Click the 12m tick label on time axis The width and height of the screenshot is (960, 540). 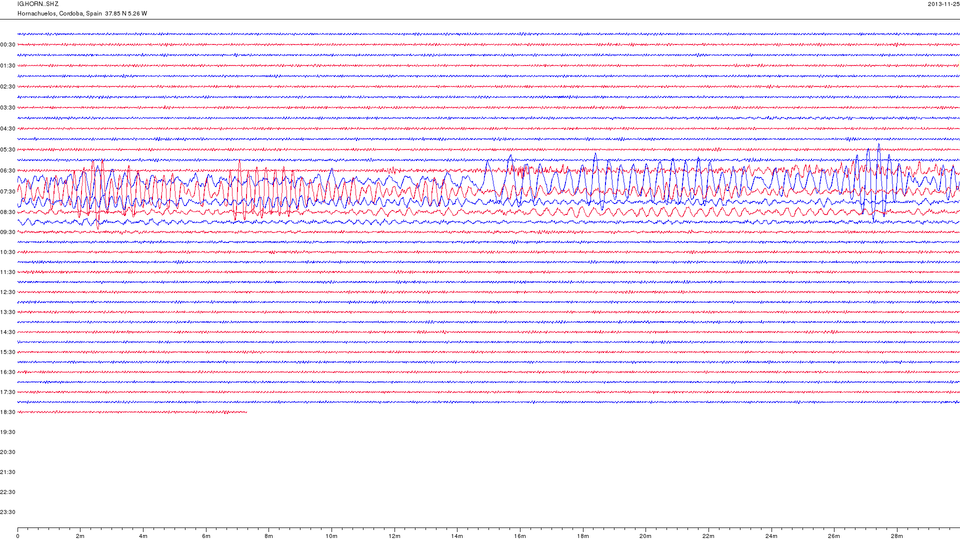(394, 536)
